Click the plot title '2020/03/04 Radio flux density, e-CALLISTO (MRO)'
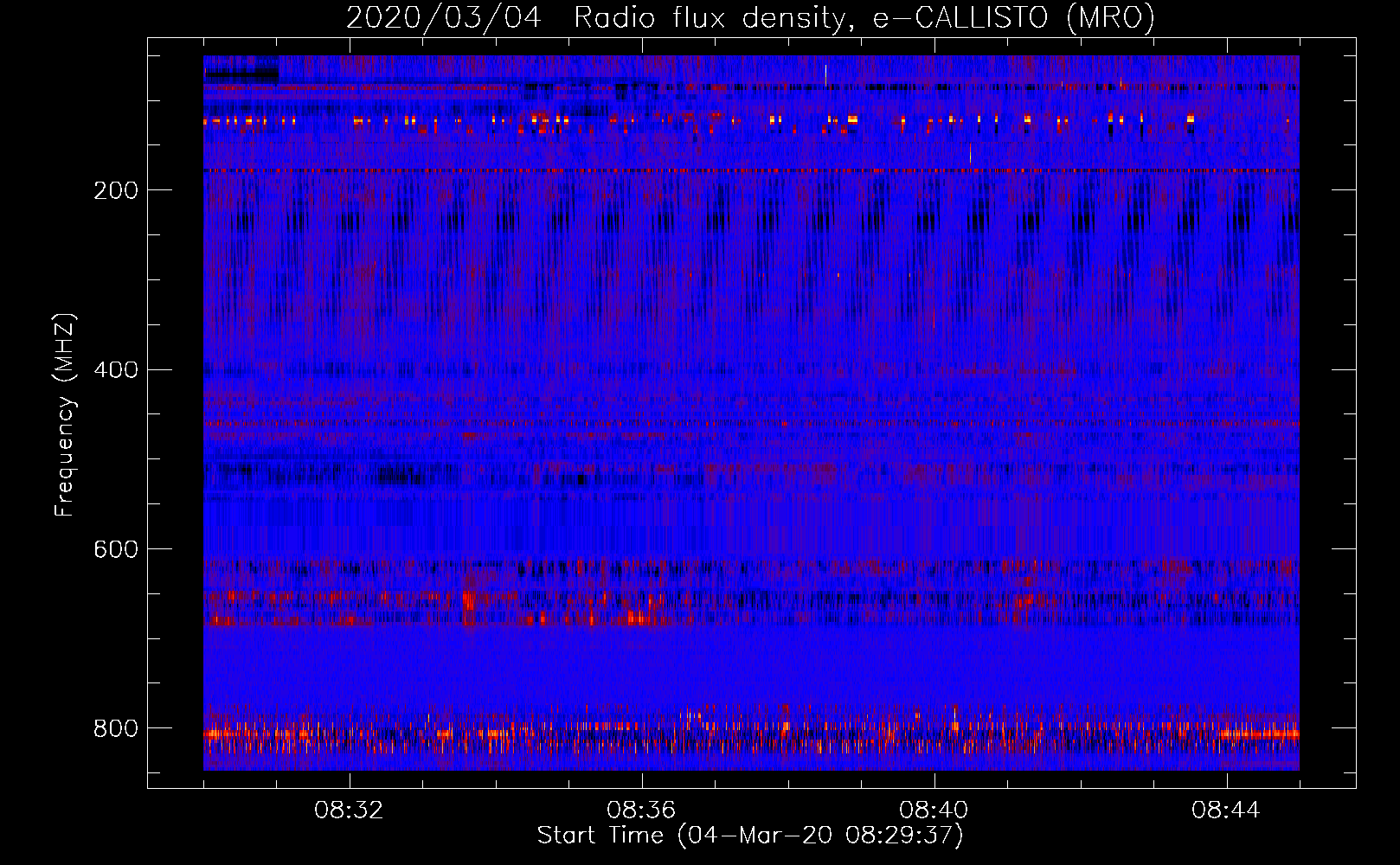This screenshot has width=1400, height=865. 750,17
